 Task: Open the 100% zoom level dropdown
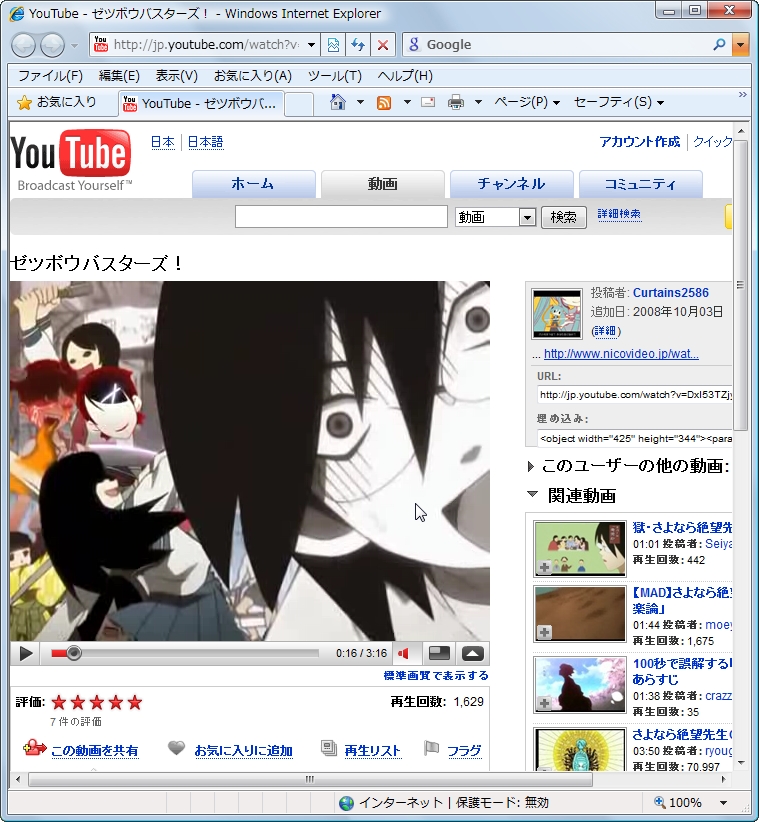pos(723,803)
